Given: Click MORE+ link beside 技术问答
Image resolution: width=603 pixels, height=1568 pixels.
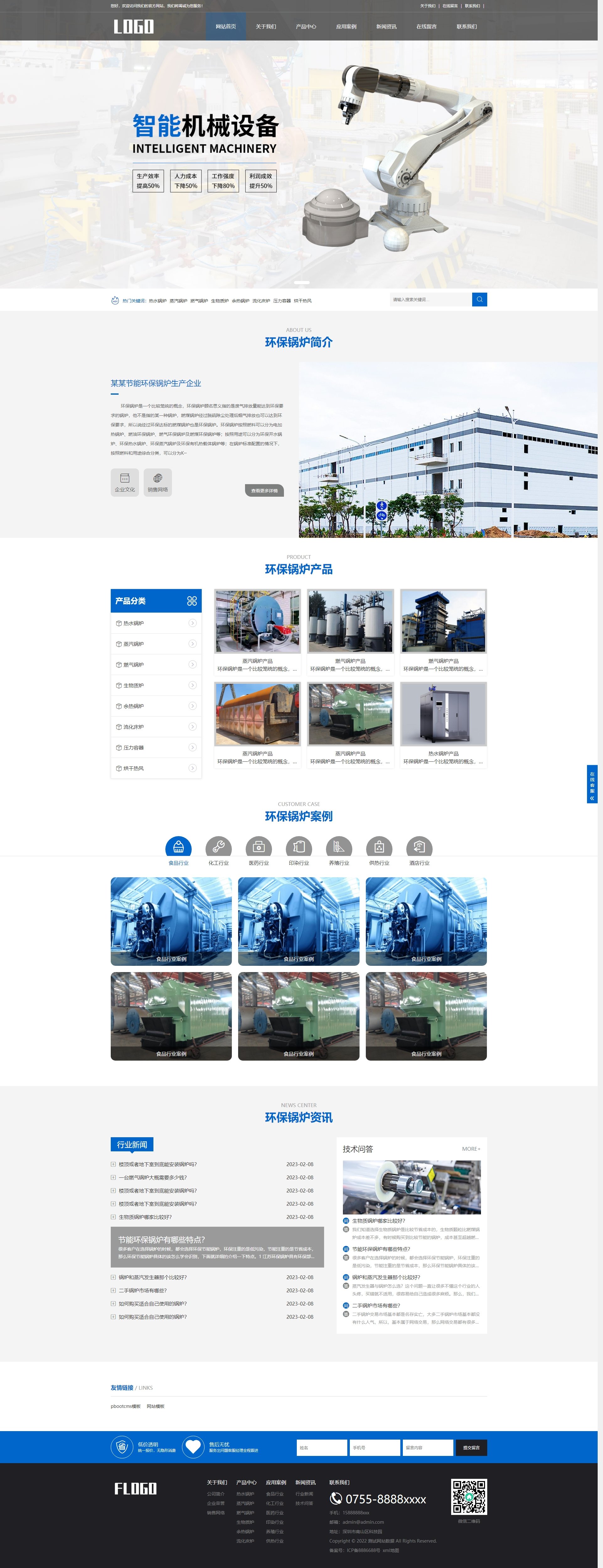Looking at the screenshot, I should pos(470,1149).
